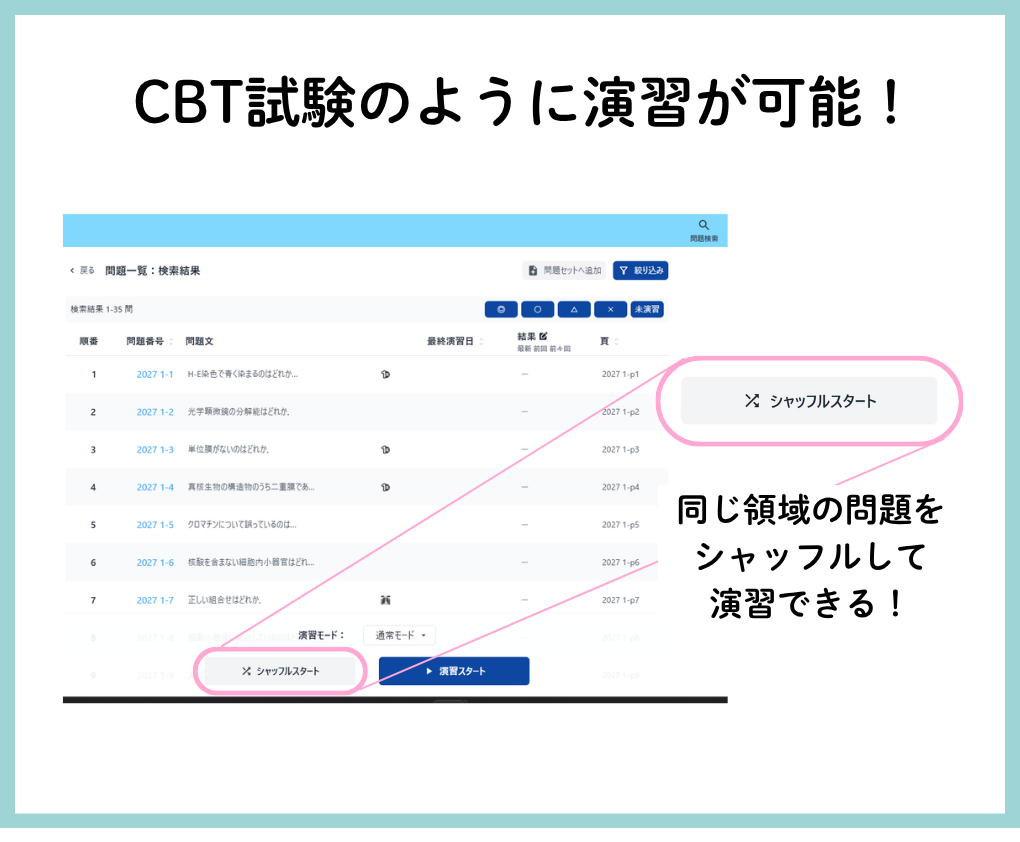Toggle the 未演習 filter

click(x=647, y=310)
